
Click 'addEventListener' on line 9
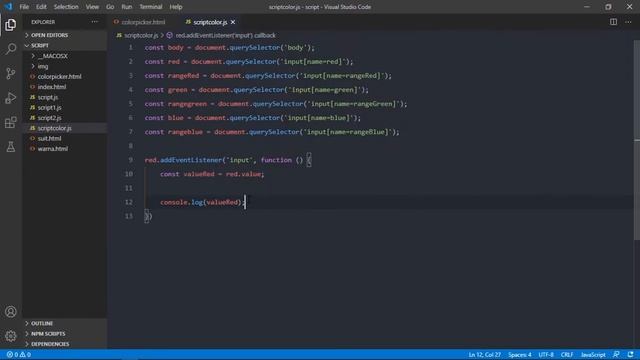click(x=191, y=160)
